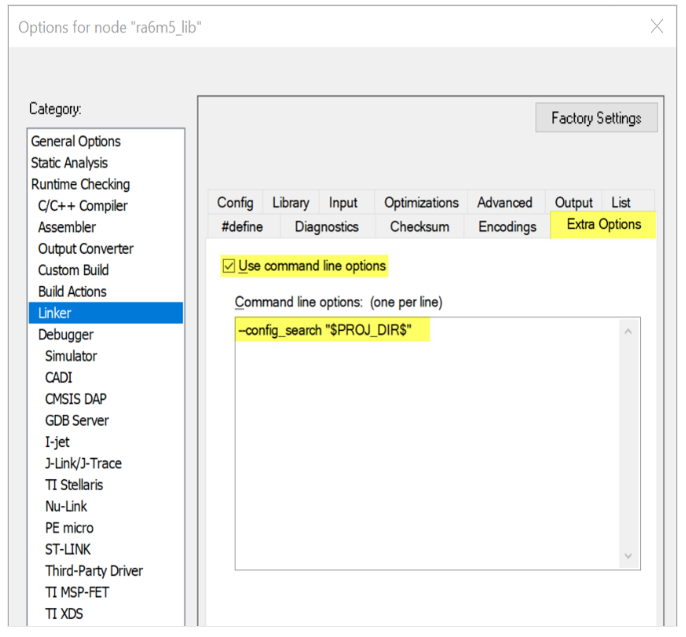686x637 pixels.
Task: Open the Debugger category
Action: [66, 334]
